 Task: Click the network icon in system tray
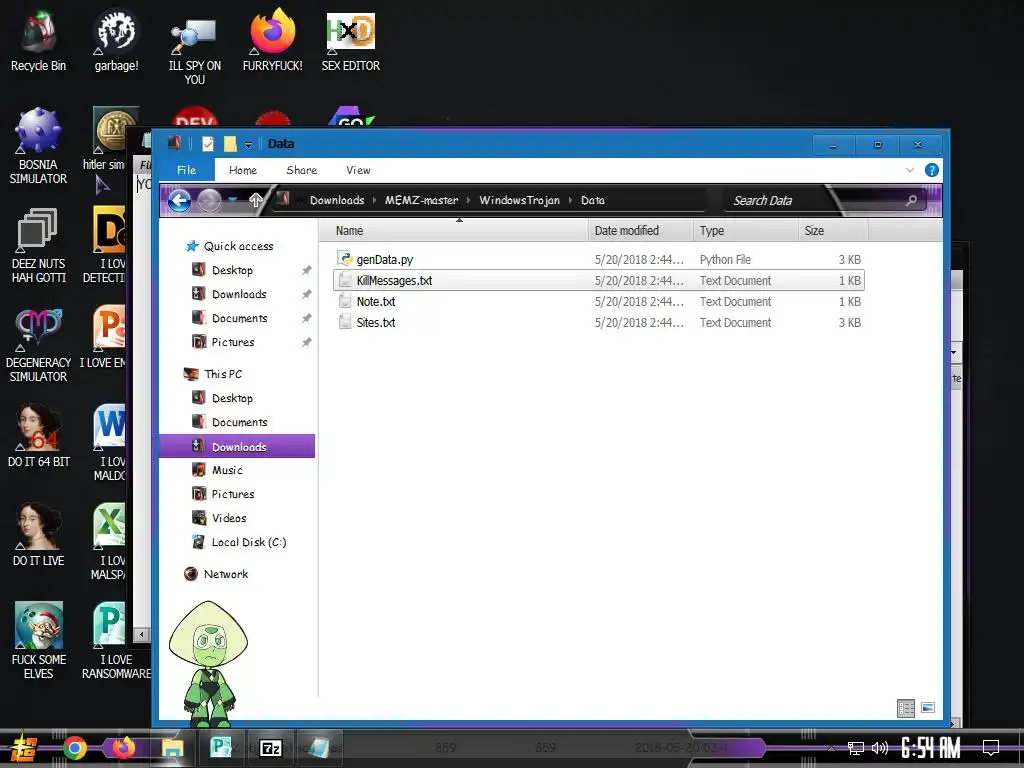click(856, 748)
